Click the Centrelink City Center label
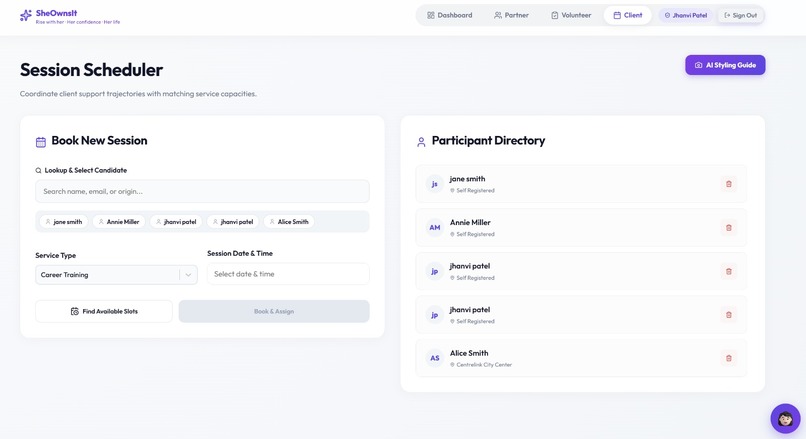 (484, 365)
